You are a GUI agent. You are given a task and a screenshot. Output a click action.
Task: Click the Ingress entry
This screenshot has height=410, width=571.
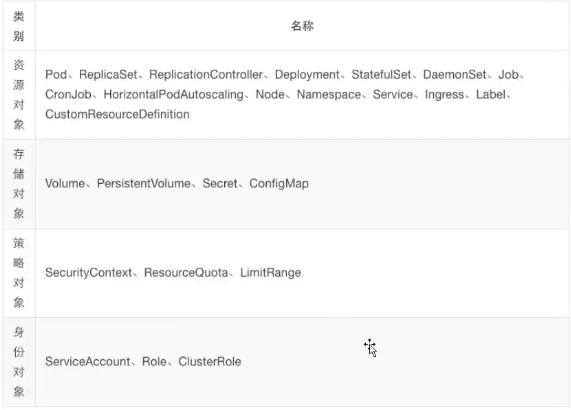coord(444,95)
